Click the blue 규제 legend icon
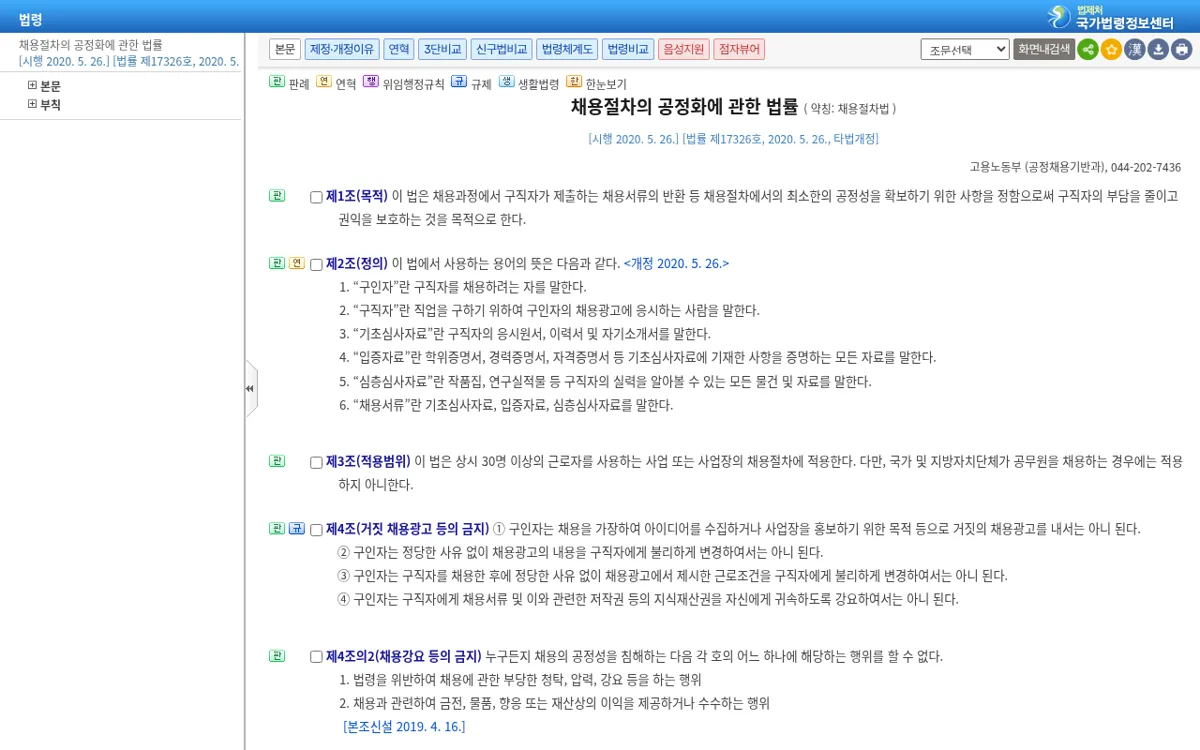The width and height of the screenshot is (1200, 750). pos(459,82)
